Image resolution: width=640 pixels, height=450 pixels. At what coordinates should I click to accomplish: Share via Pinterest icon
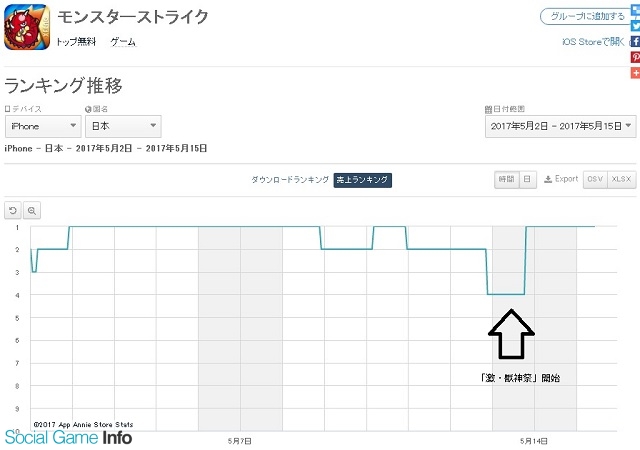(x=635, y=58)
